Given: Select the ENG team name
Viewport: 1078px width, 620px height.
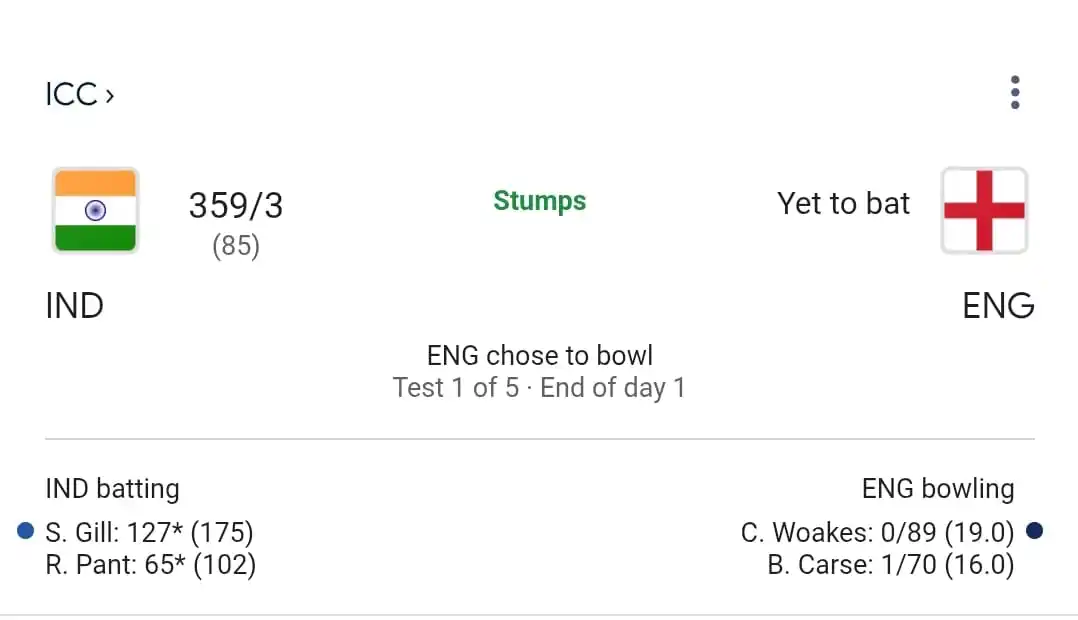Looking at the screenshot, I should coord(998,305).
